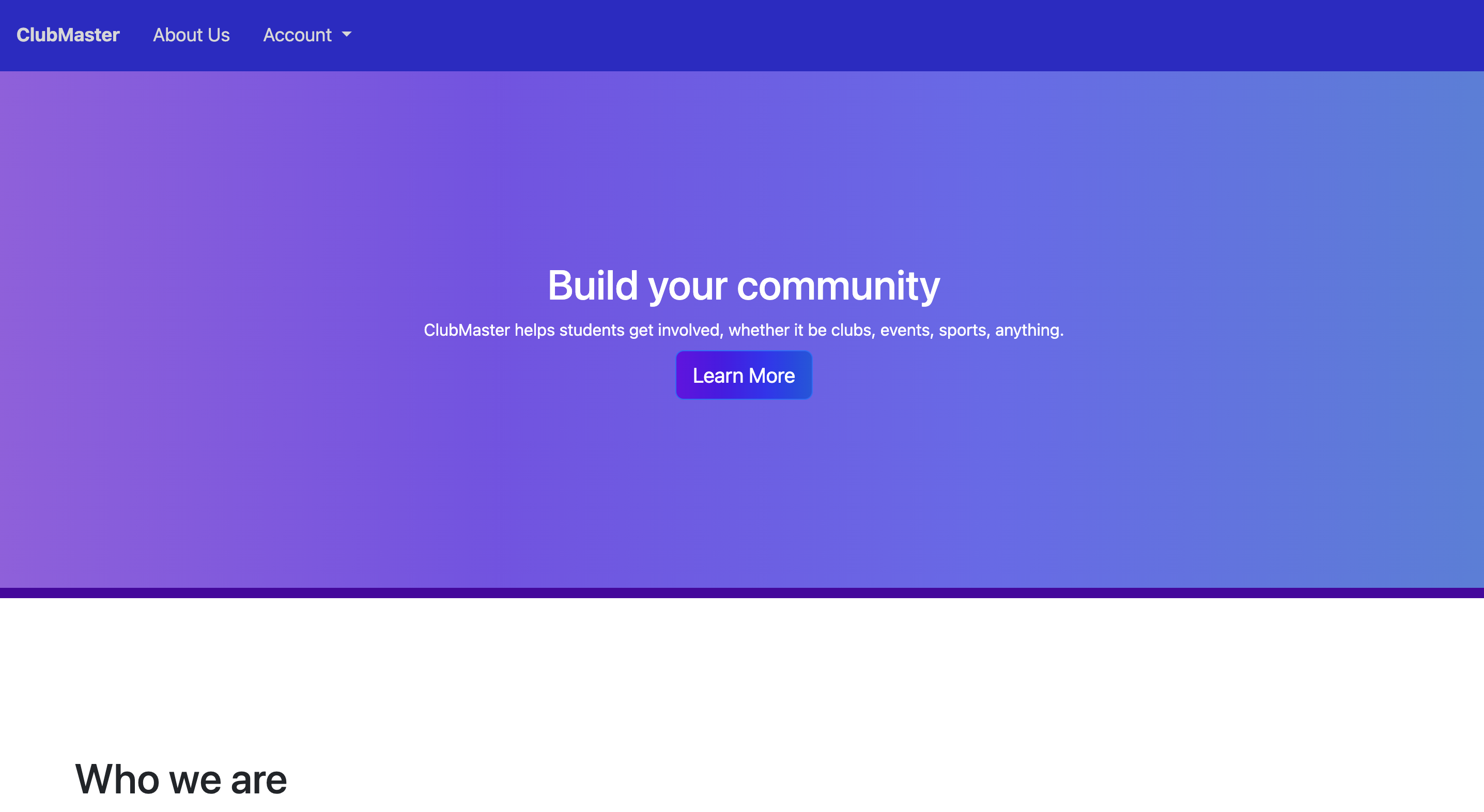This screenshot has height=812, width=1484.
Task: Click 'ClubMaster' at the start of the tagline
Action: pos(467,330)
